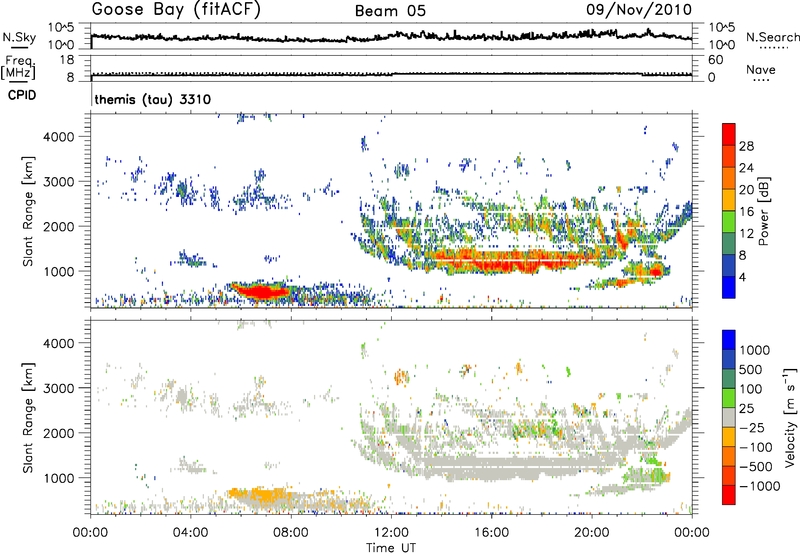The height and width of the screenshot is (554, 800).
Task: Click the "N.Sky" legend label
Action: click(x=19, y=37)
